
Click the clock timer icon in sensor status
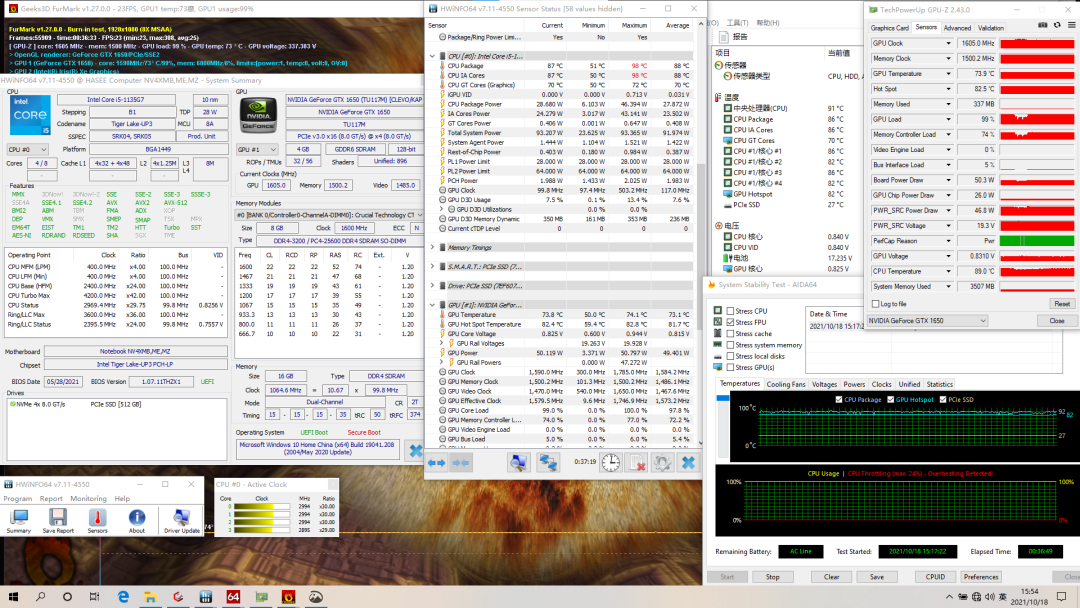(x=611, y=463)
